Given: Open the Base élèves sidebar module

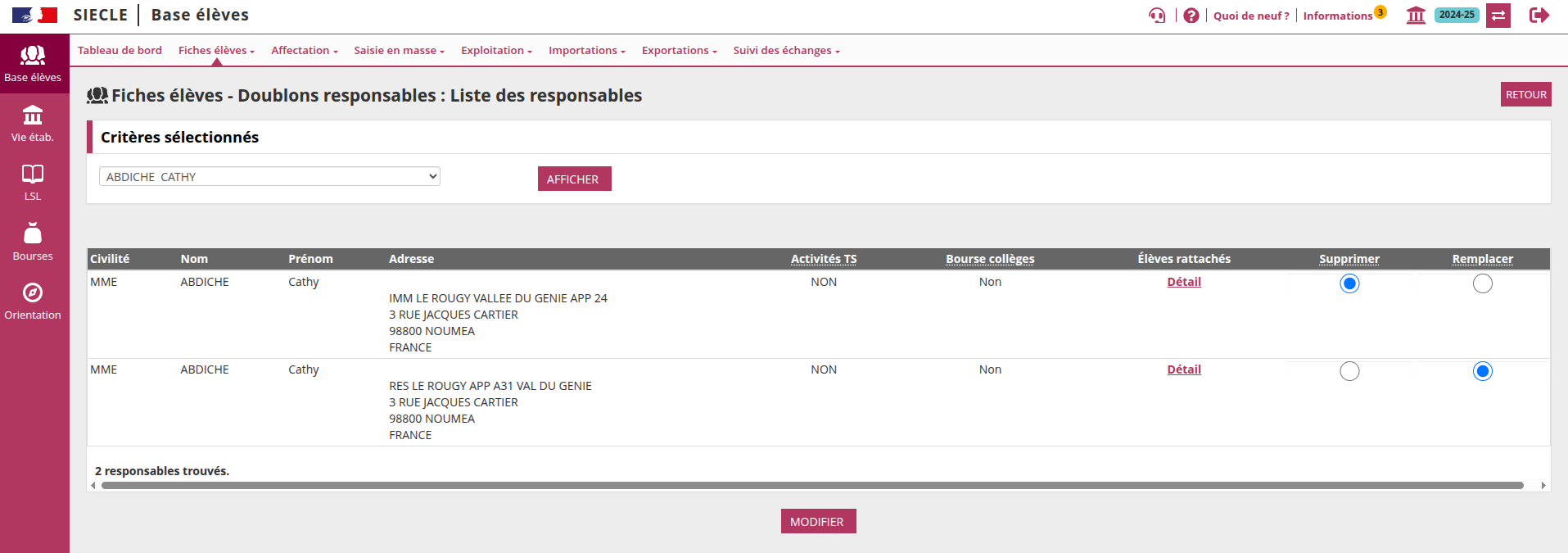Looking at the screenshot, I should coord(33,64).
